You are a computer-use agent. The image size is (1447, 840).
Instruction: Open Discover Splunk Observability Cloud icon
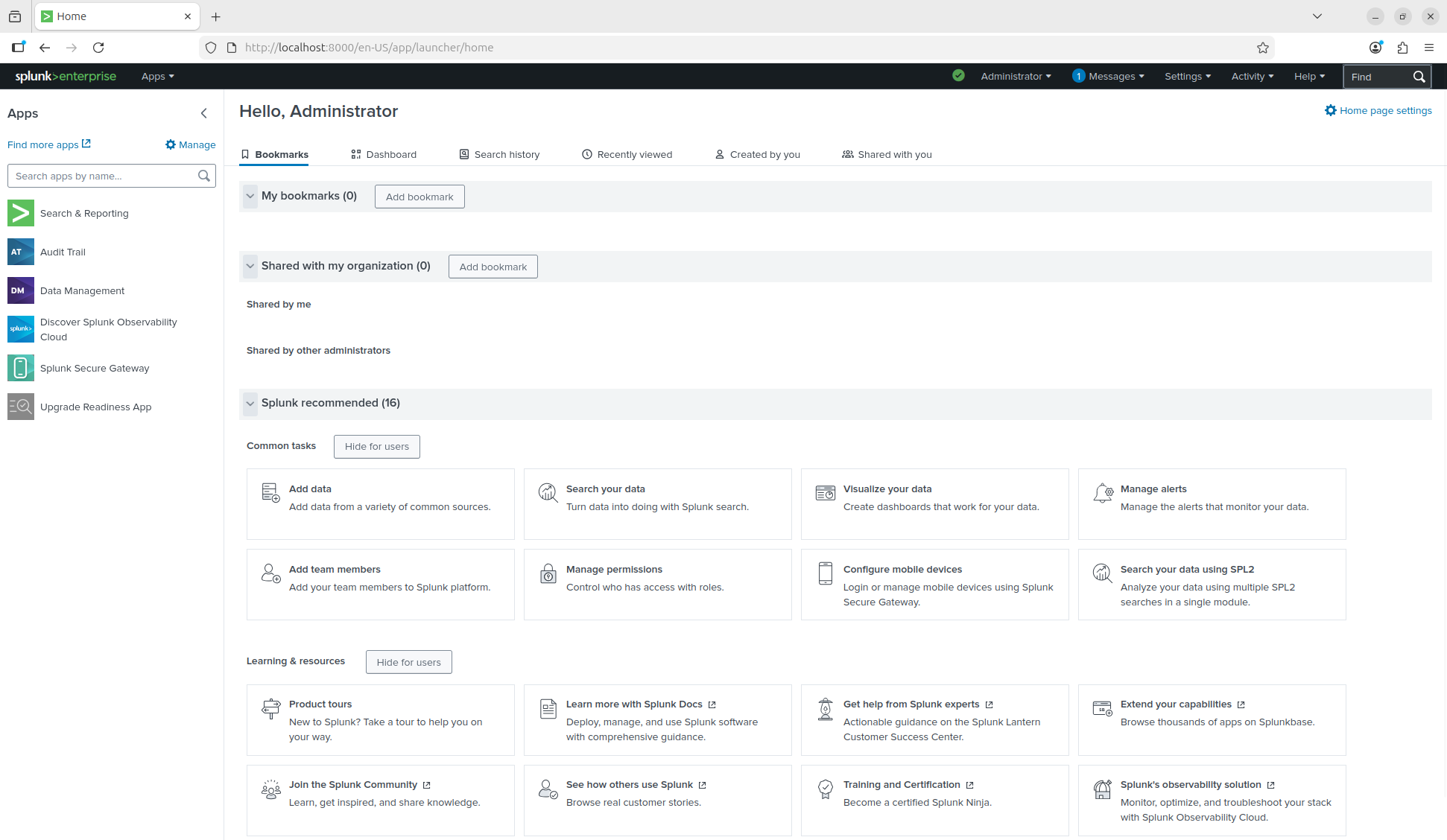[21, 329]
